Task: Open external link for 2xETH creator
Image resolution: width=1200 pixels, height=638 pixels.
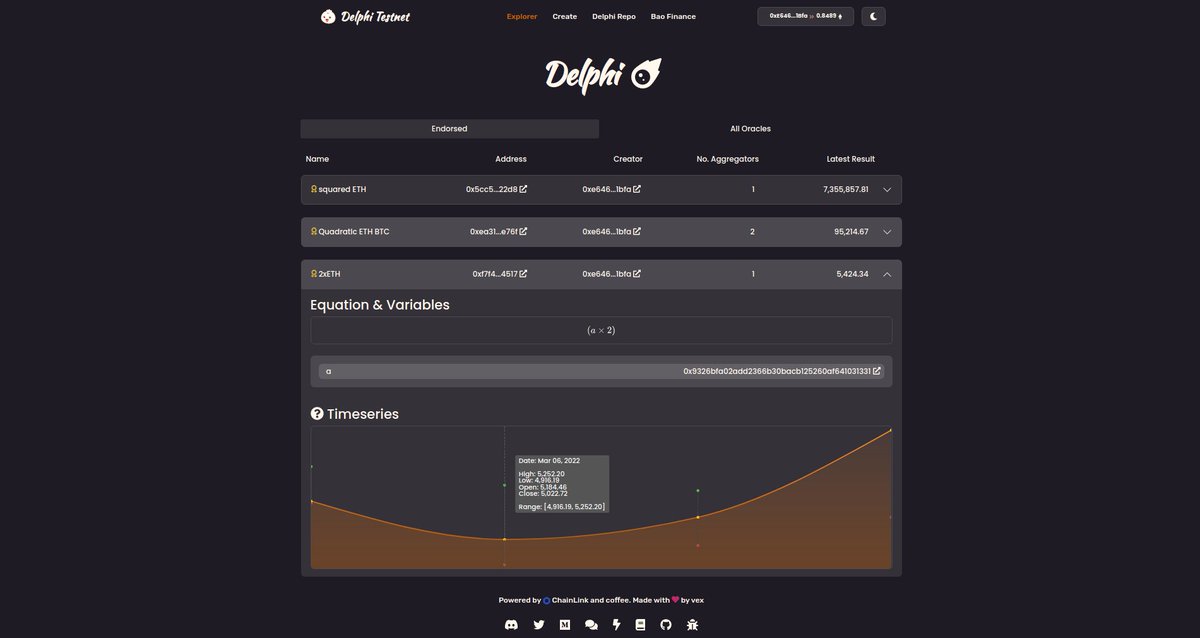Action: pyautogui.click(x=637, y=273)
